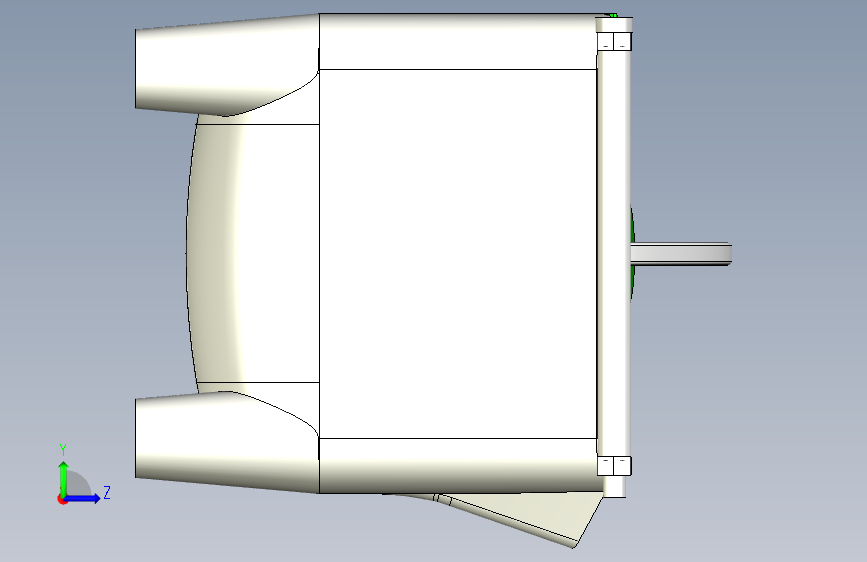Click the Y label of the axis triad
867x562 pixels.
[63, 450]
